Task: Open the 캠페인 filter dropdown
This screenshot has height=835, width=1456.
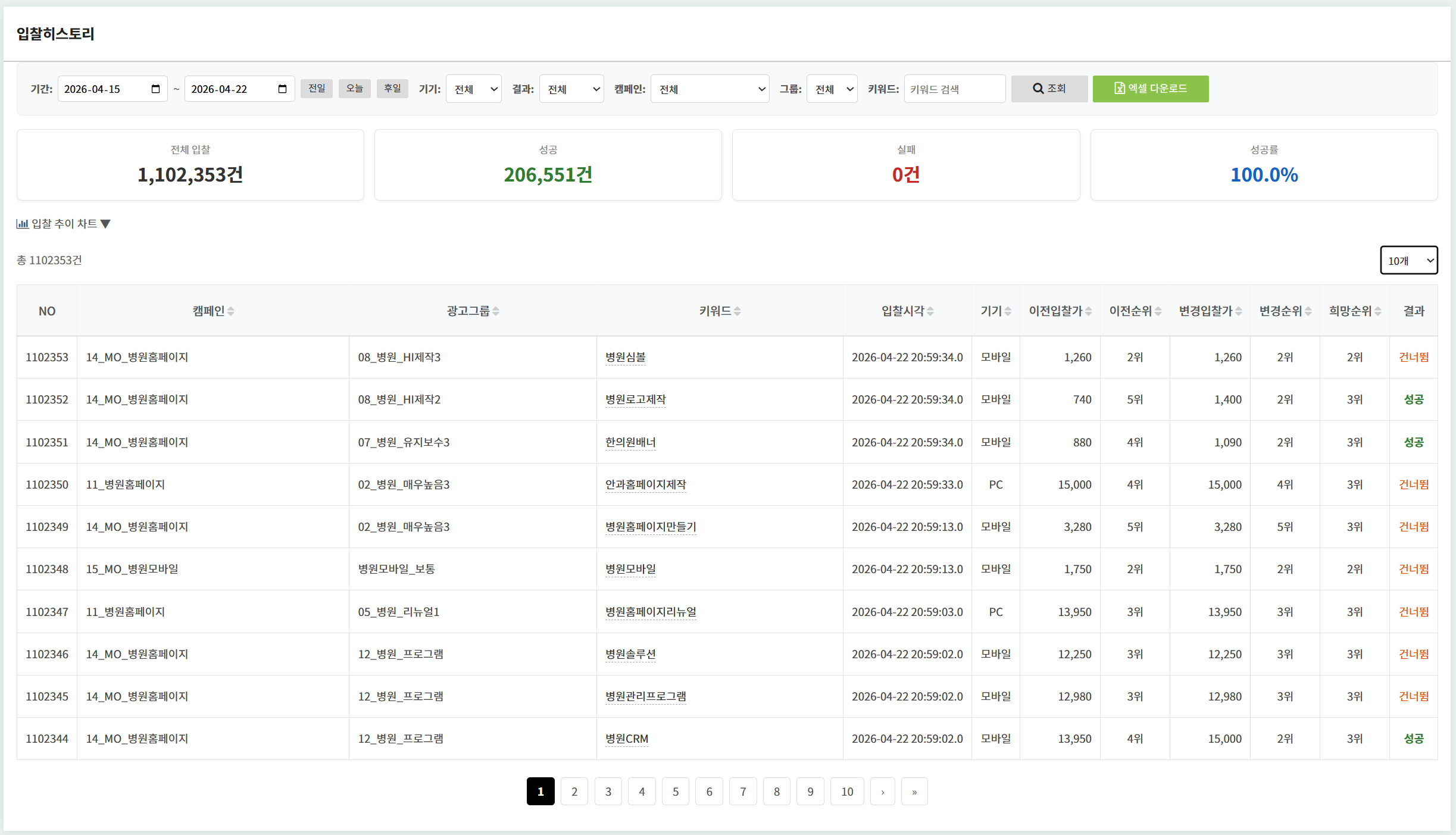Action: pos(710,89)
